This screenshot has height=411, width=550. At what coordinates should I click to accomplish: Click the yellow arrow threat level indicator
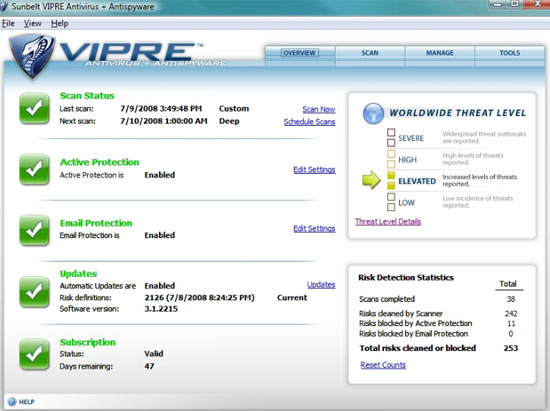click(x=371, y=180)
